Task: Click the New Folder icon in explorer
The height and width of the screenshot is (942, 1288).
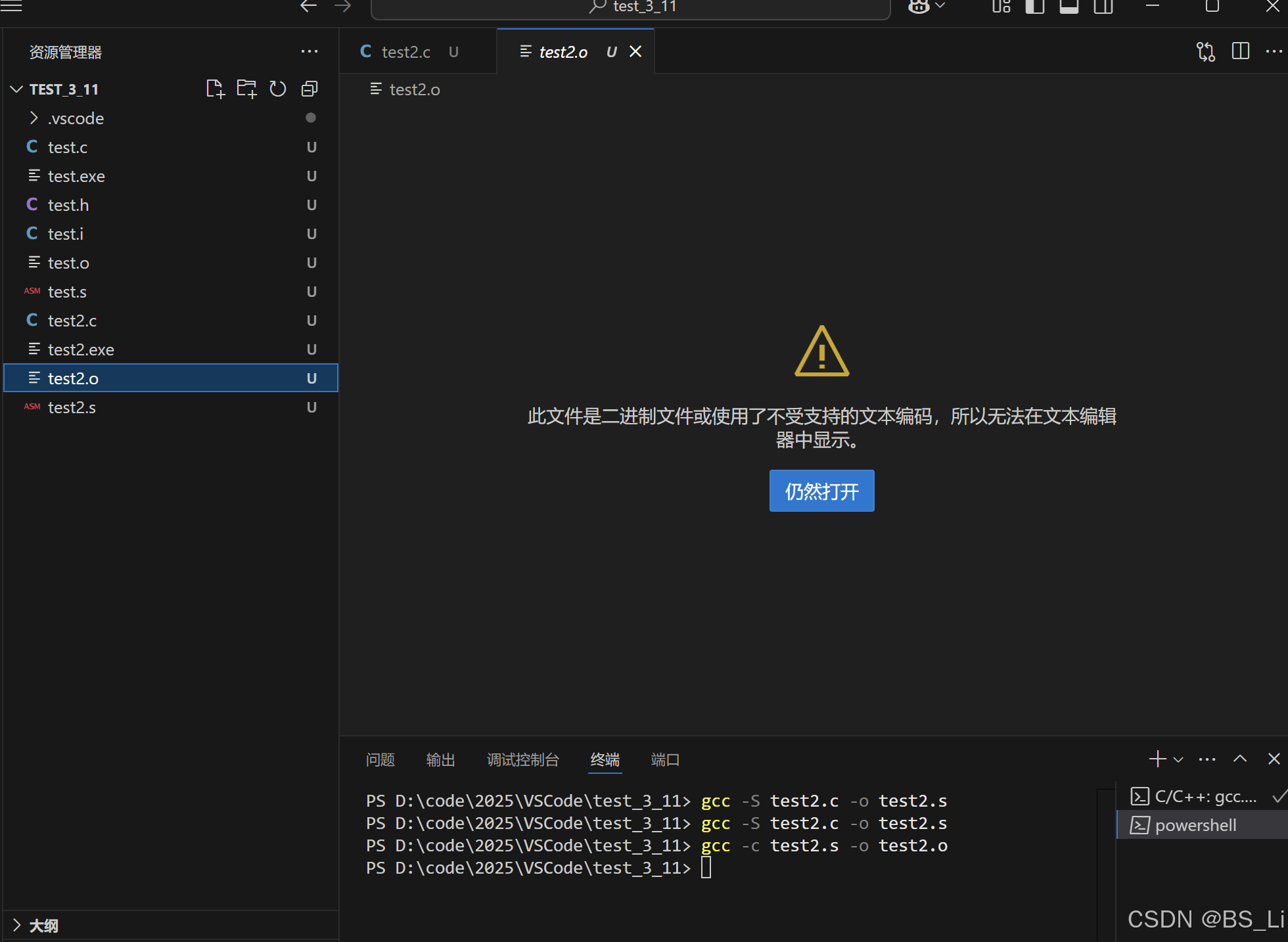Action: tap(246, 89)
